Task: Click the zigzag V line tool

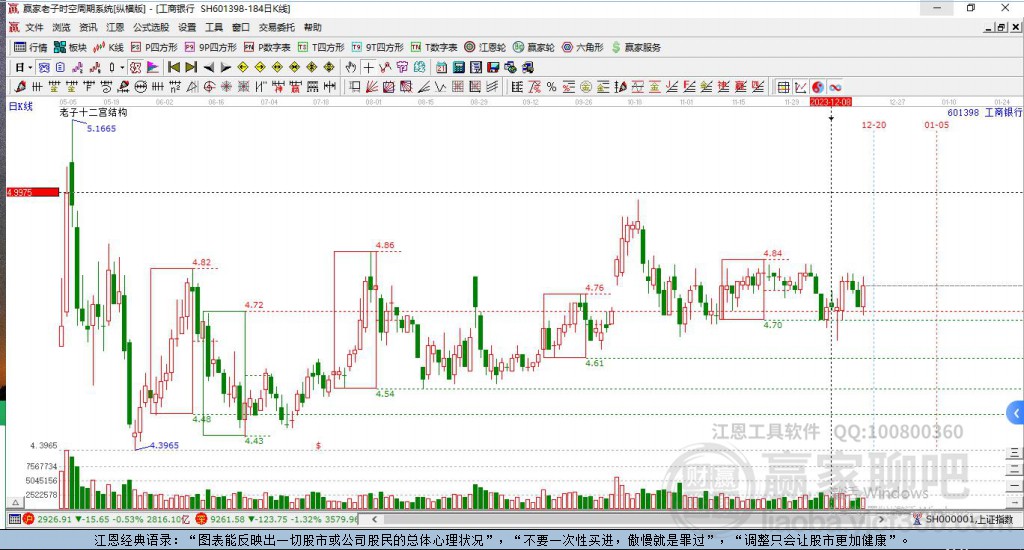Action: (x=441, y=87)
